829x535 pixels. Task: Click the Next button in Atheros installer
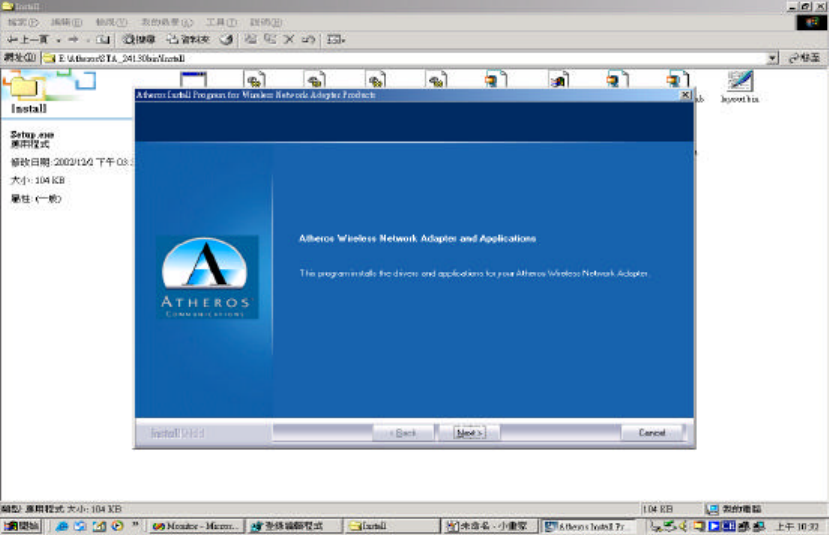tap(469, 432)
